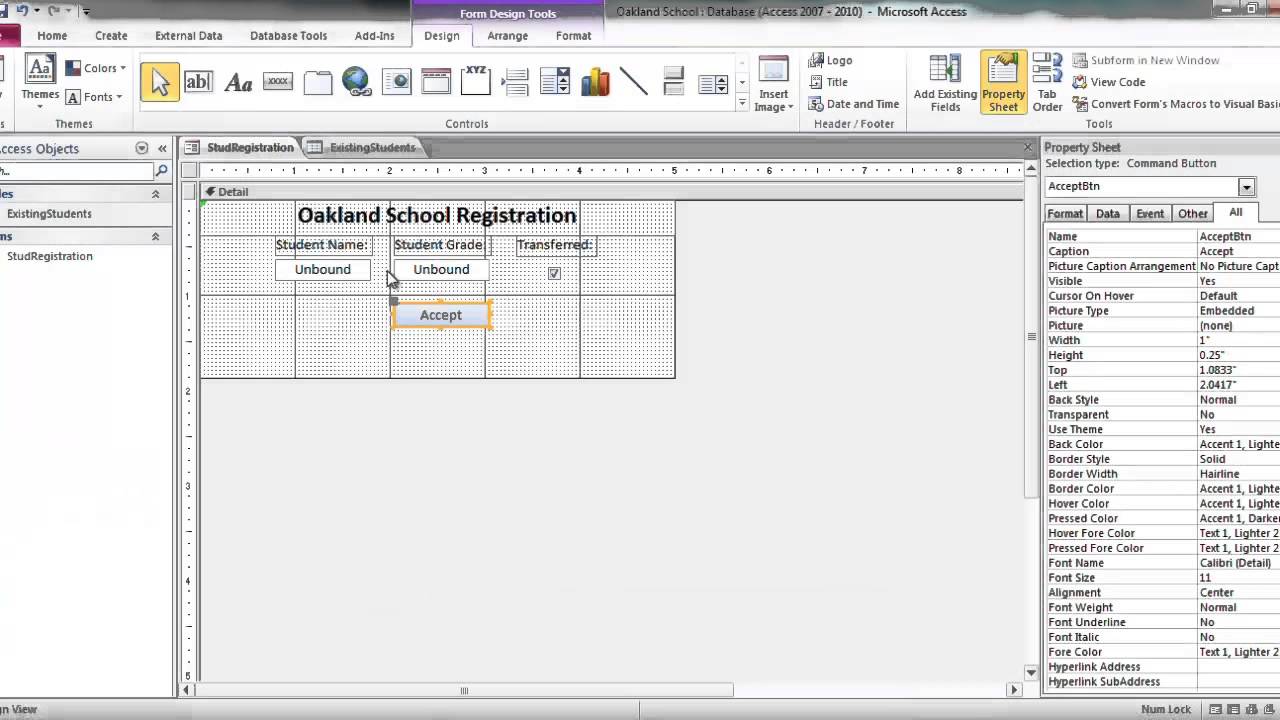
Task: Click the Back Color property value
Action: (x=1238, y=444)
